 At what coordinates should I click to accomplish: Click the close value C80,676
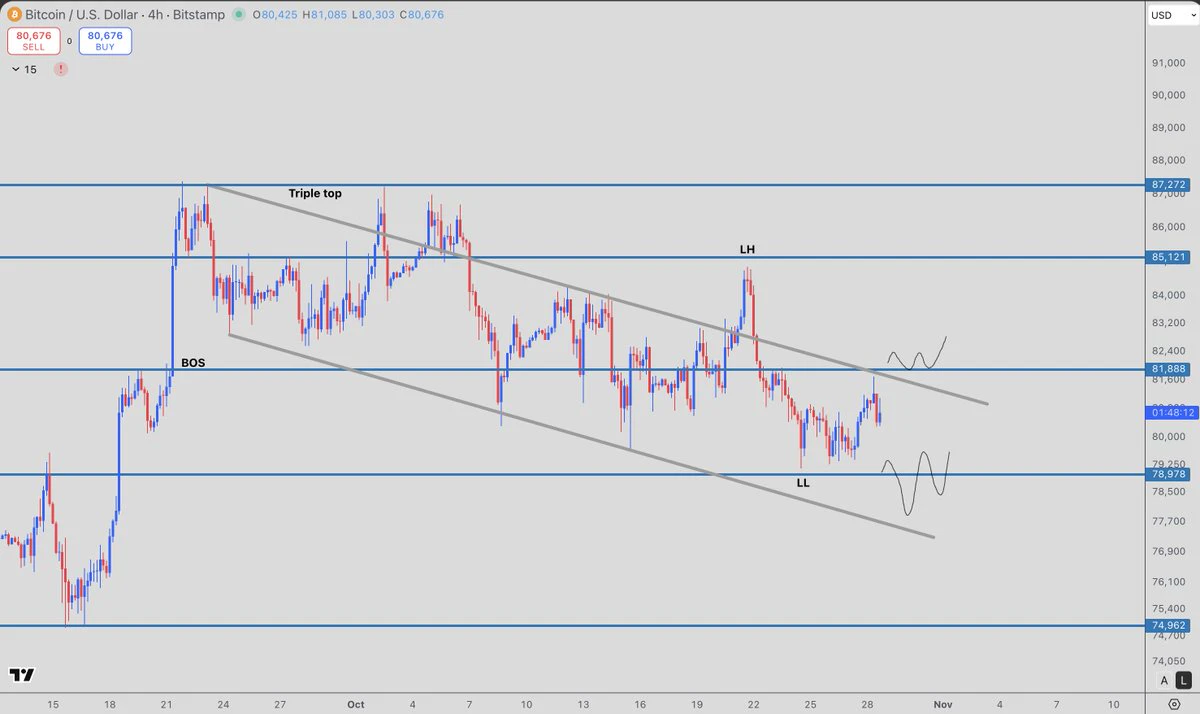point(422,15)
